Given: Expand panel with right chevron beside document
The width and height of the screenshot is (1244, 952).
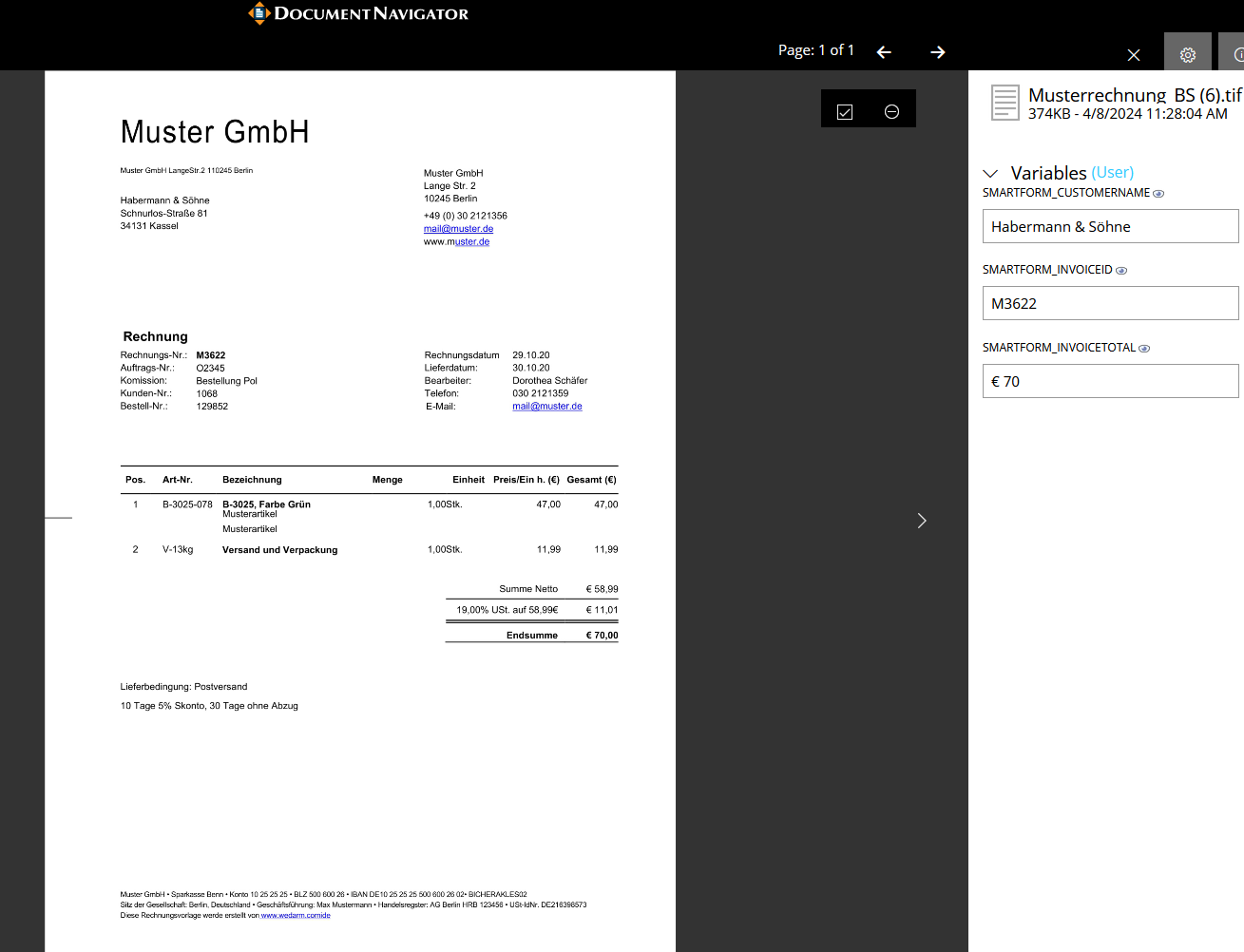Looking at the screenshot, I should click(921, 521).
